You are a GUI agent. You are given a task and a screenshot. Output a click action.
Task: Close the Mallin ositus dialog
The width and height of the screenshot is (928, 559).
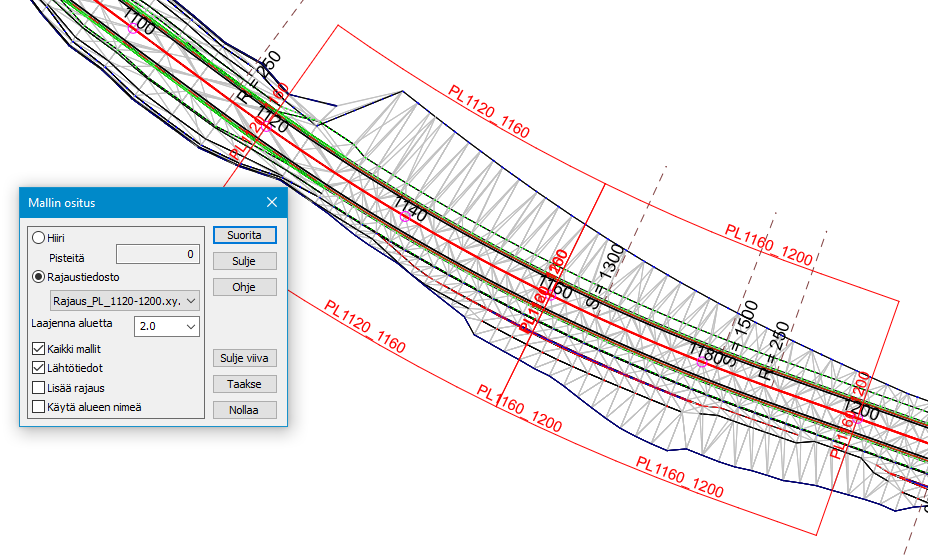[272, 202]
